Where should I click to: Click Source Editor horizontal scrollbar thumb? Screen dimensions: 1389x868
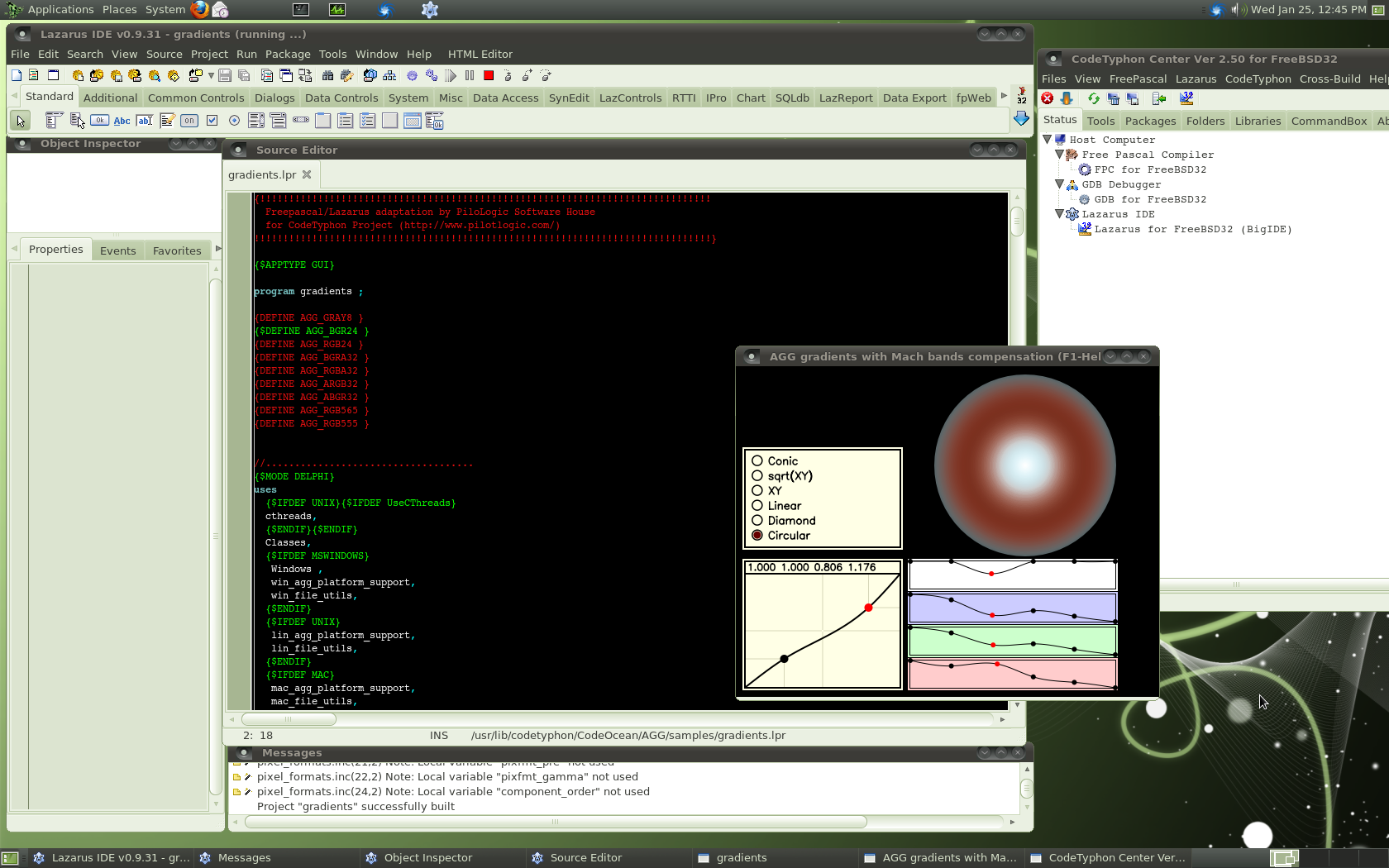point(289,719)
